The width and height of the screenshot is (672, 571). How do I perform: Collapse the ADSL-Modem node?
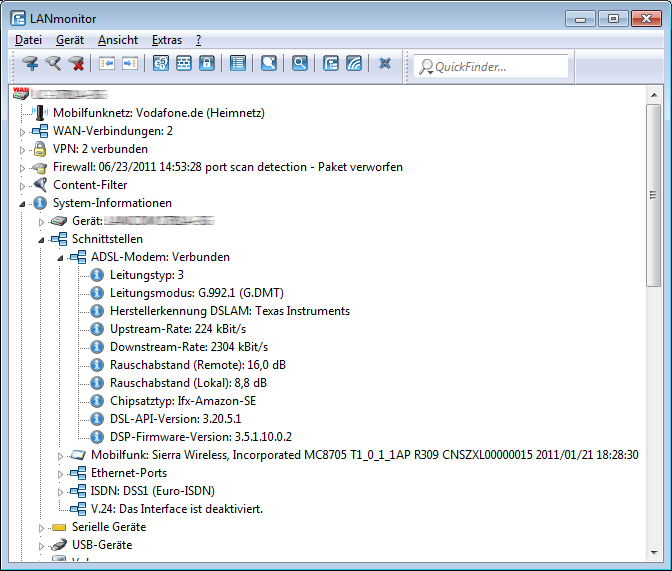pyautogui.click(x=59, y=257)
